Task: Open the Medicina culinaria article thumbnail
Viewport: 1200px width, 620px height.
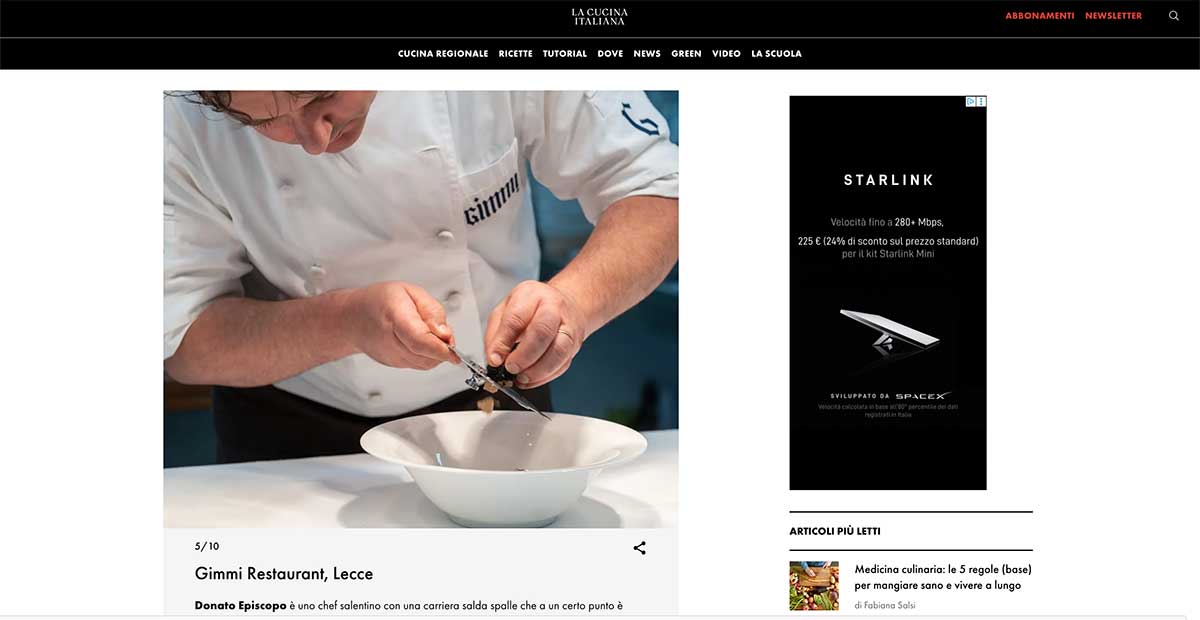Action: 814,586
